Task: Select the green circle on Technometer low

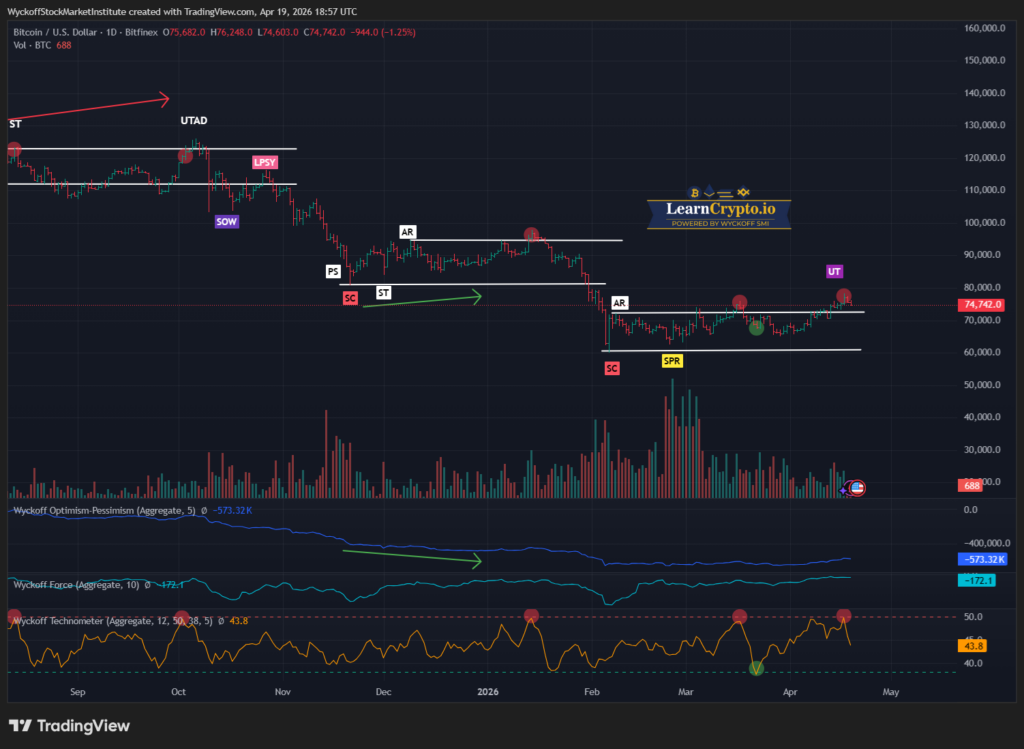Action: (x=756, y=668)
